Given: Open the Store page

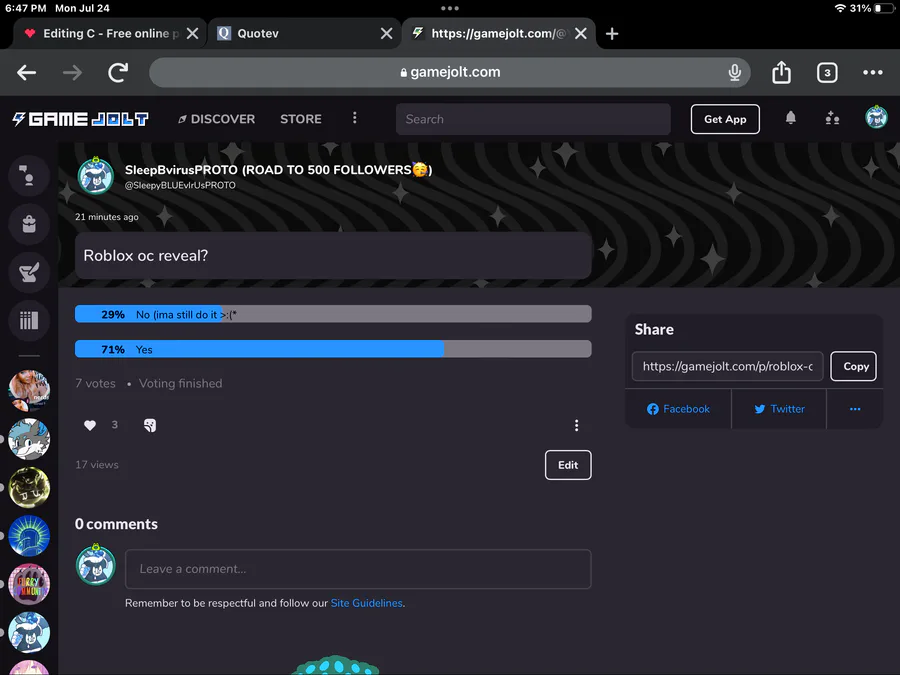Looking at the screenshot, I should [301, 119].
